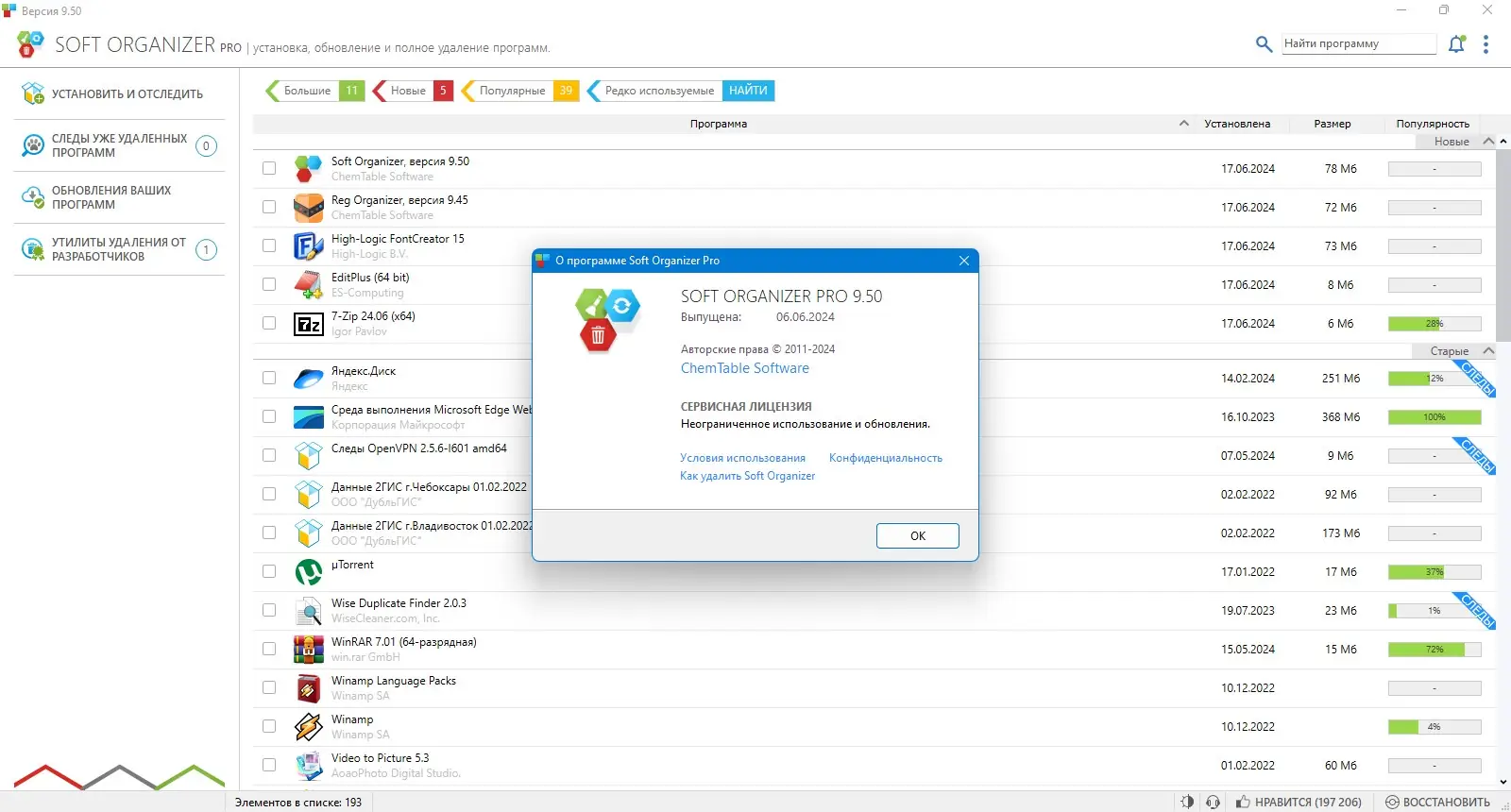Click the search magnifier icon
This screenshot has height=812, width=1511.
click(x=1264, y=43)
